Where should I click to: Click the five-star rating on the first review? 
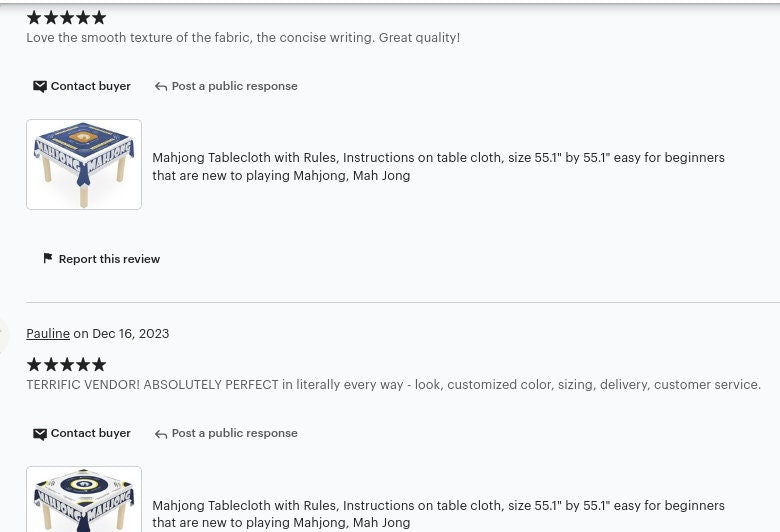(x=66, y=18)
